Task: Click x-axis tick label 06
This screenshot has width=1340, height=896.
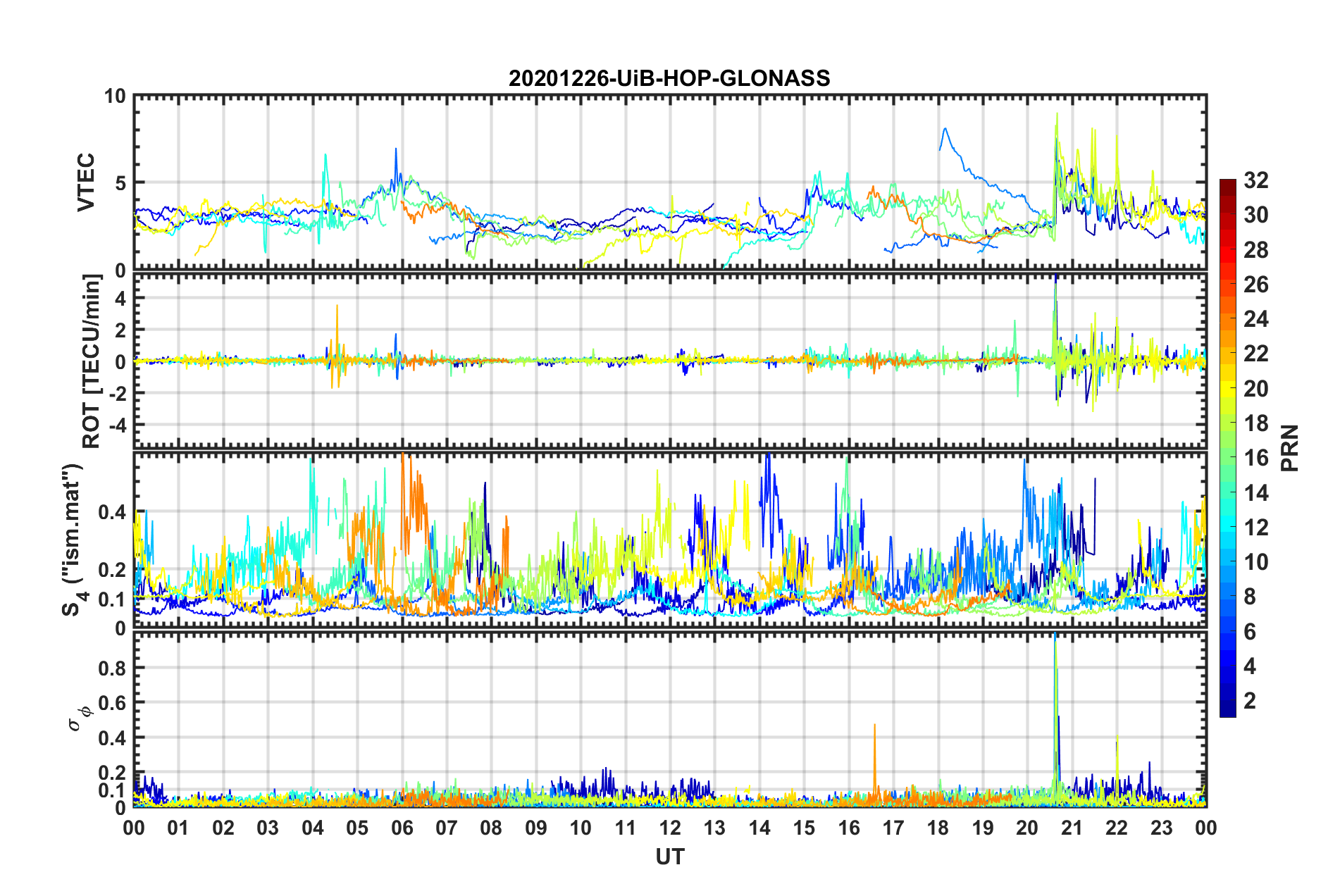Action: coord(402,828)
